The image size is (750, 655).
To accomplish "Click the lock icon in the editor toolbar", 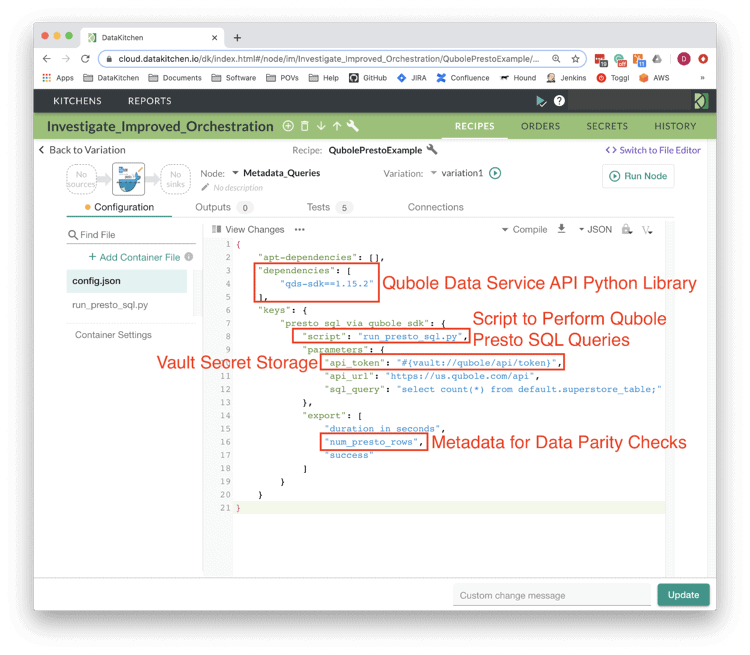I will click(x=627, y=229).
